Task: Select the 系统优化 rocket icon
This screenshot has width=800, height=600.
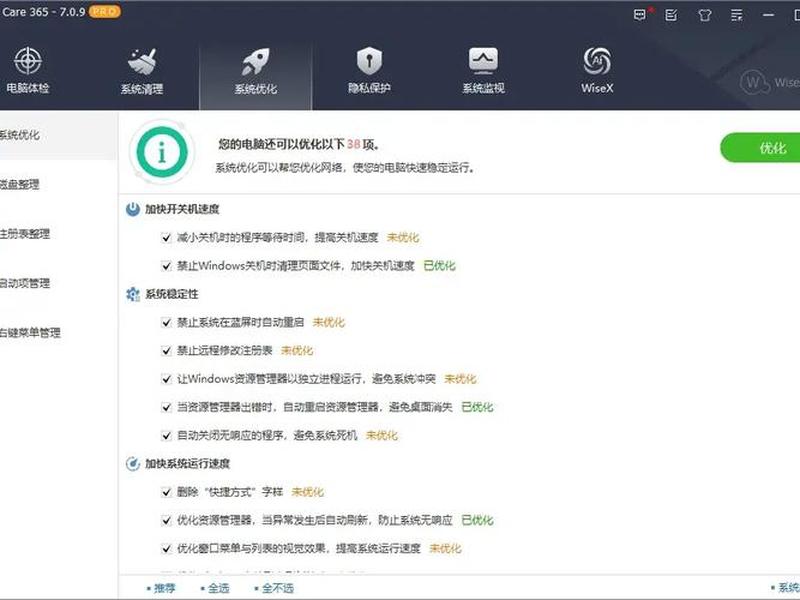Action: (256, 62)
